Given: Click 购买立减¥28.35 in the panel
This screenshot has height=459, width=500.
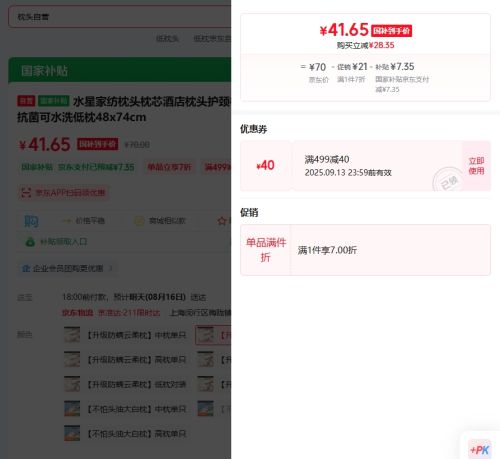Looking at the screenshot, I should coord(365,45).
